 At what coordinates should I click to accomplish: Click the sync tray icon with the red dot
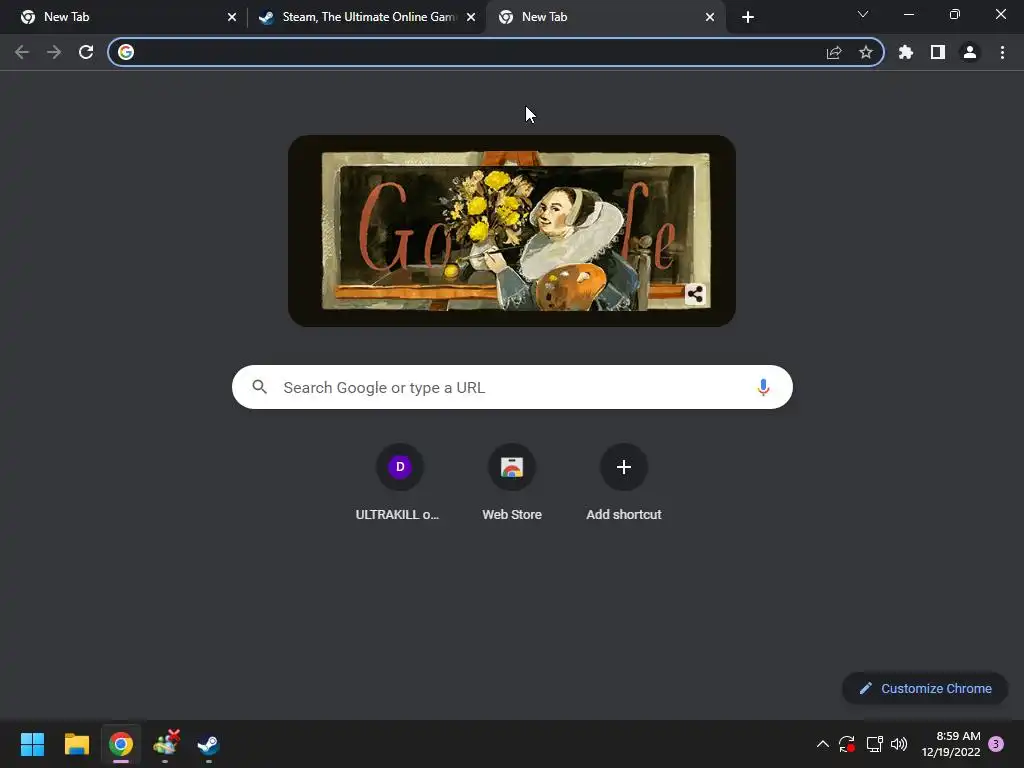point(847,744)
